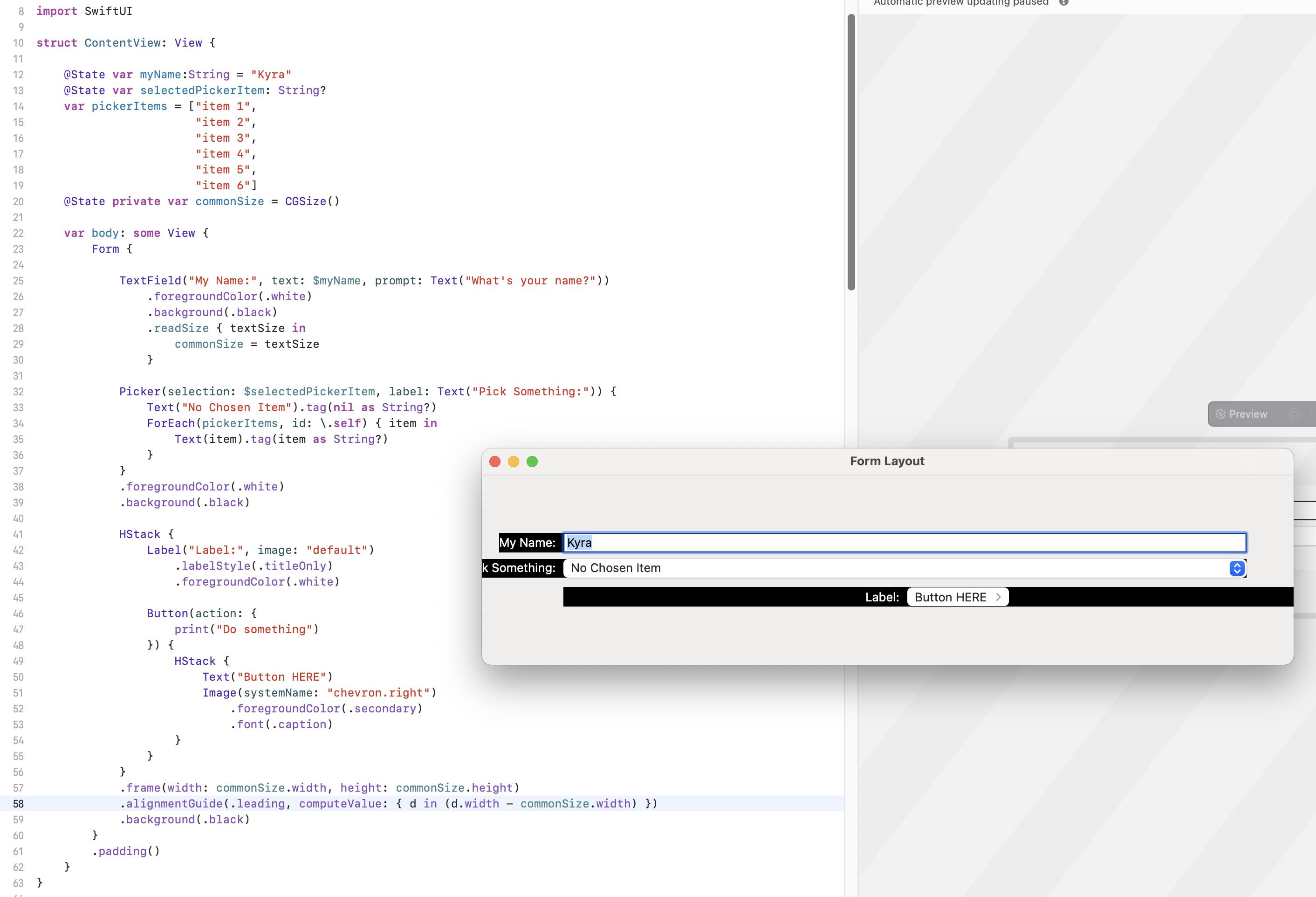Click '.font(.caption)' on line 53
The width and height of the screenshot is (1316, 897).
(281, 725)
